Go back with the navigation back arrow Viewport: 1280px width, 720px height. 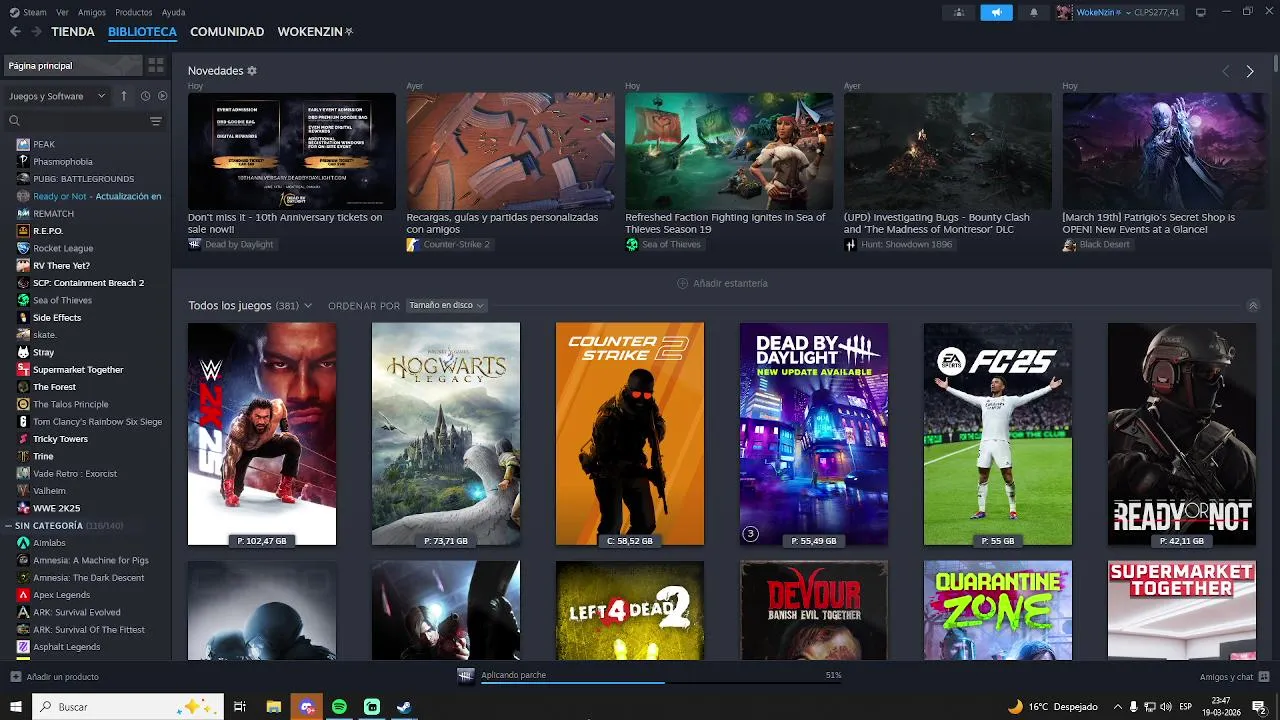pyautogui.click(x=15, y=32)
